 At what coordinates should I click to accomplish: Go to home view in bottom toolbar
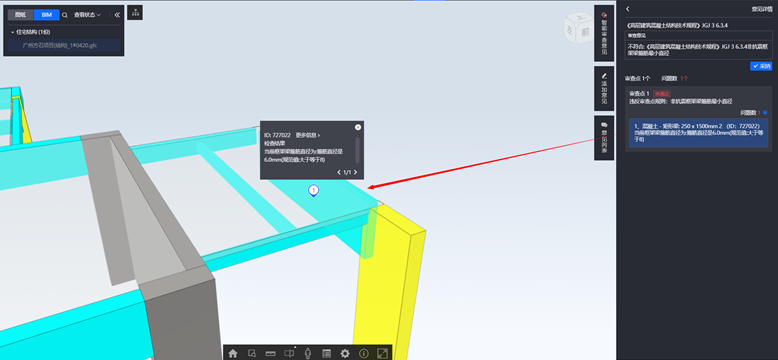coord(233,353)
